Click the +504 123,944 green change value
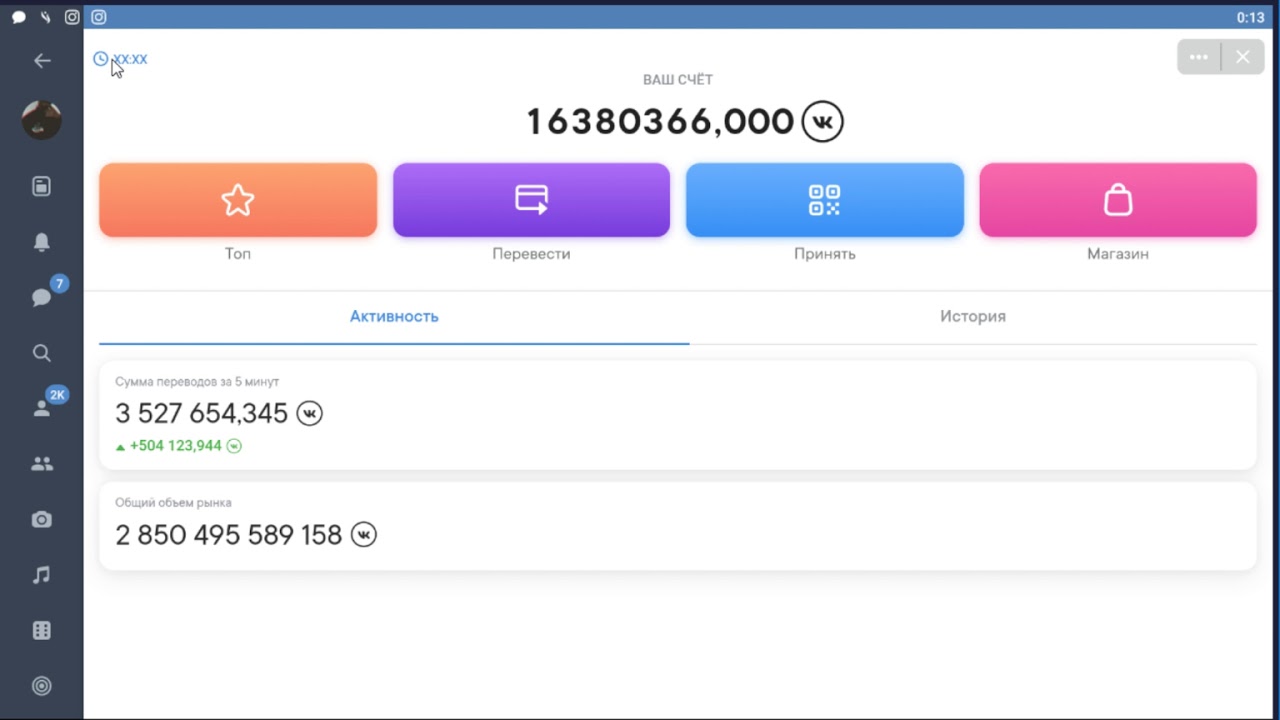Viewport: 1280px width, 720px height. point(176,446)
